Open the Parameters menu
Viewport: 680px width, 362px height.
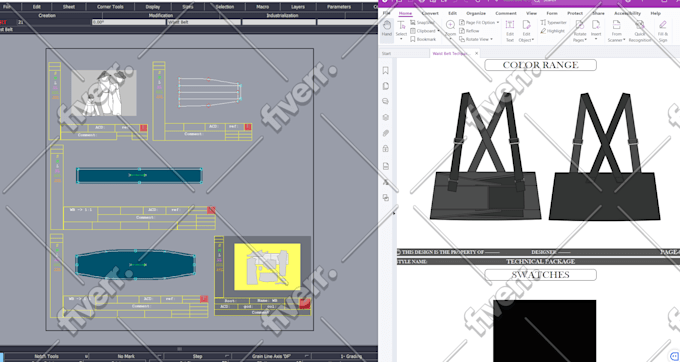(x=339, y=7)
